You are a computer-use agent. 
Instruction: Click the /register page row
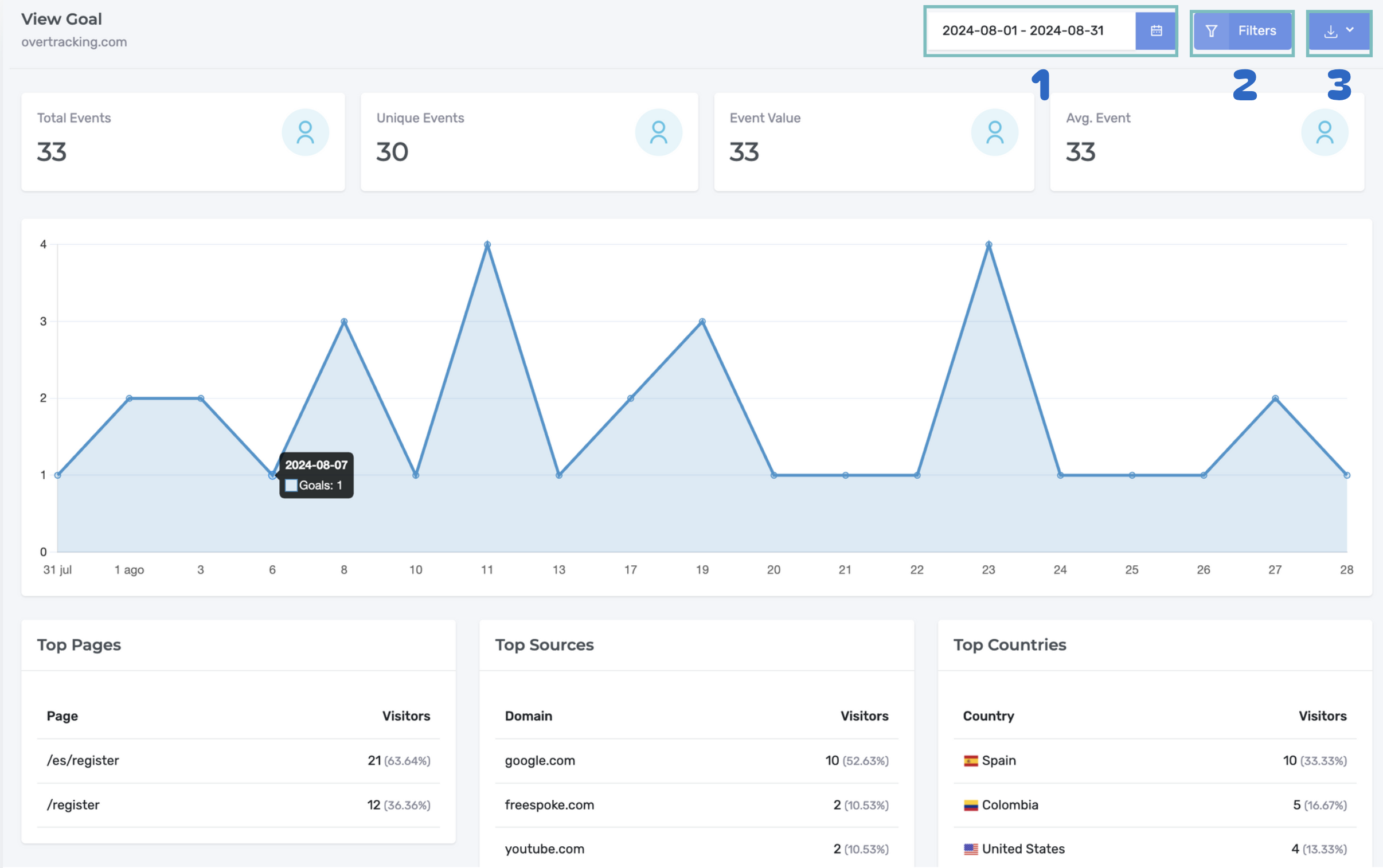coord(239,805)
